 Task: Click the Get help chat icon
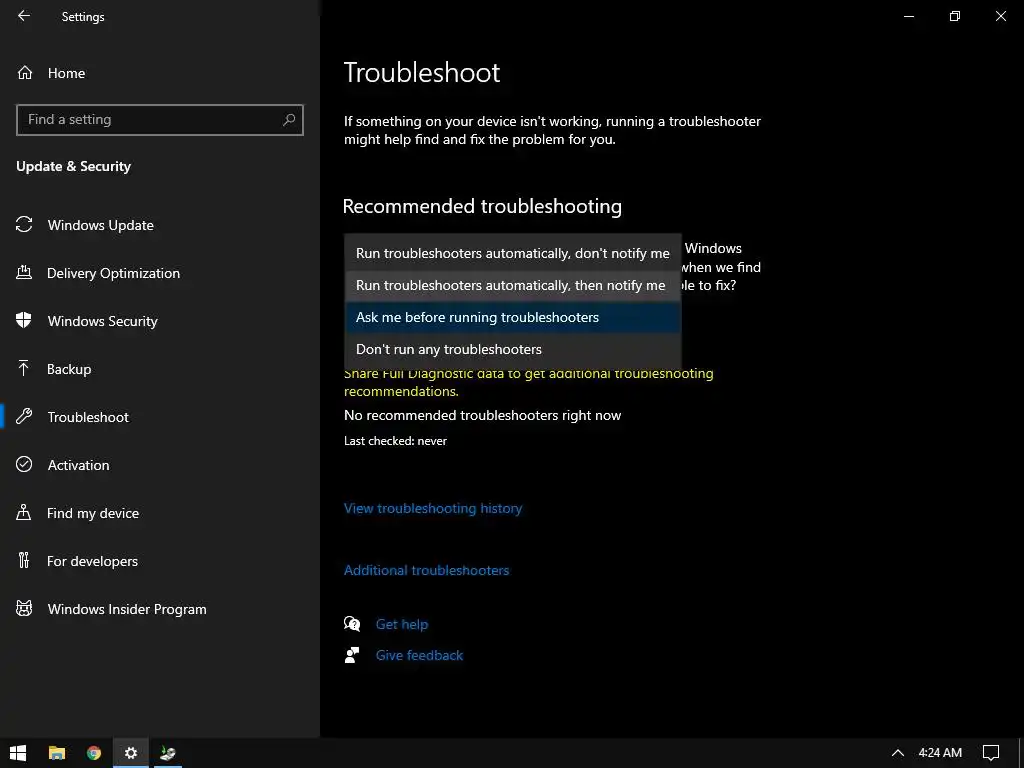pos(352,624)
